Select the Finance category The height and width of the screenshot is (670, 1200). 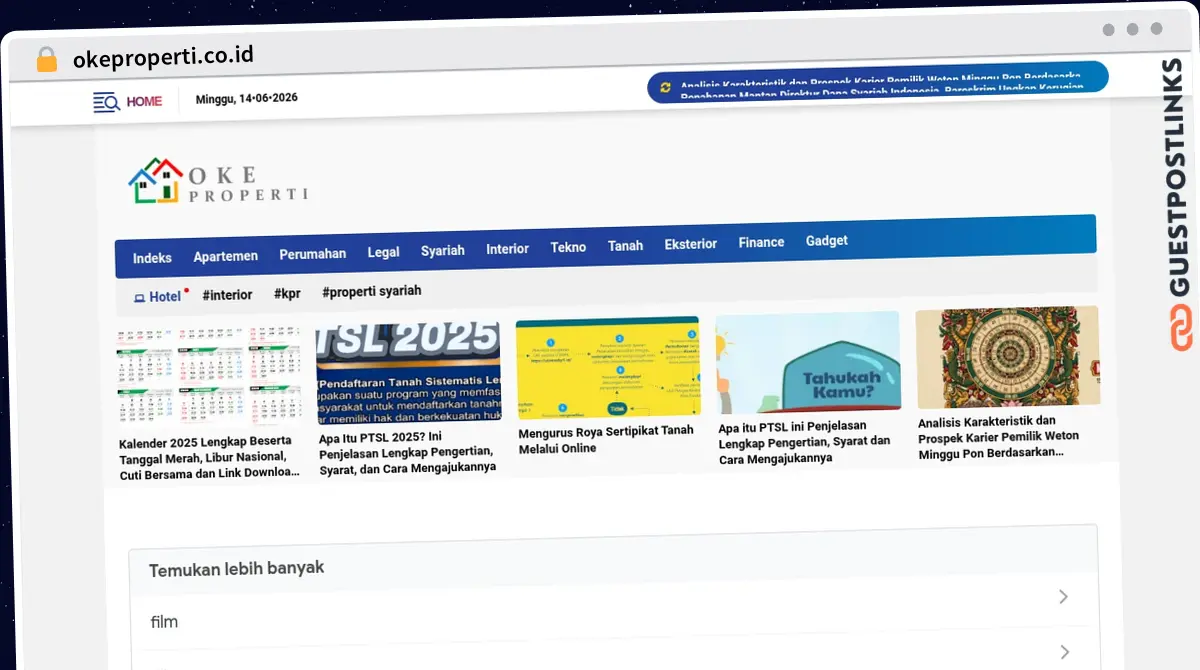pyautogui.click(x=762, y=242)
